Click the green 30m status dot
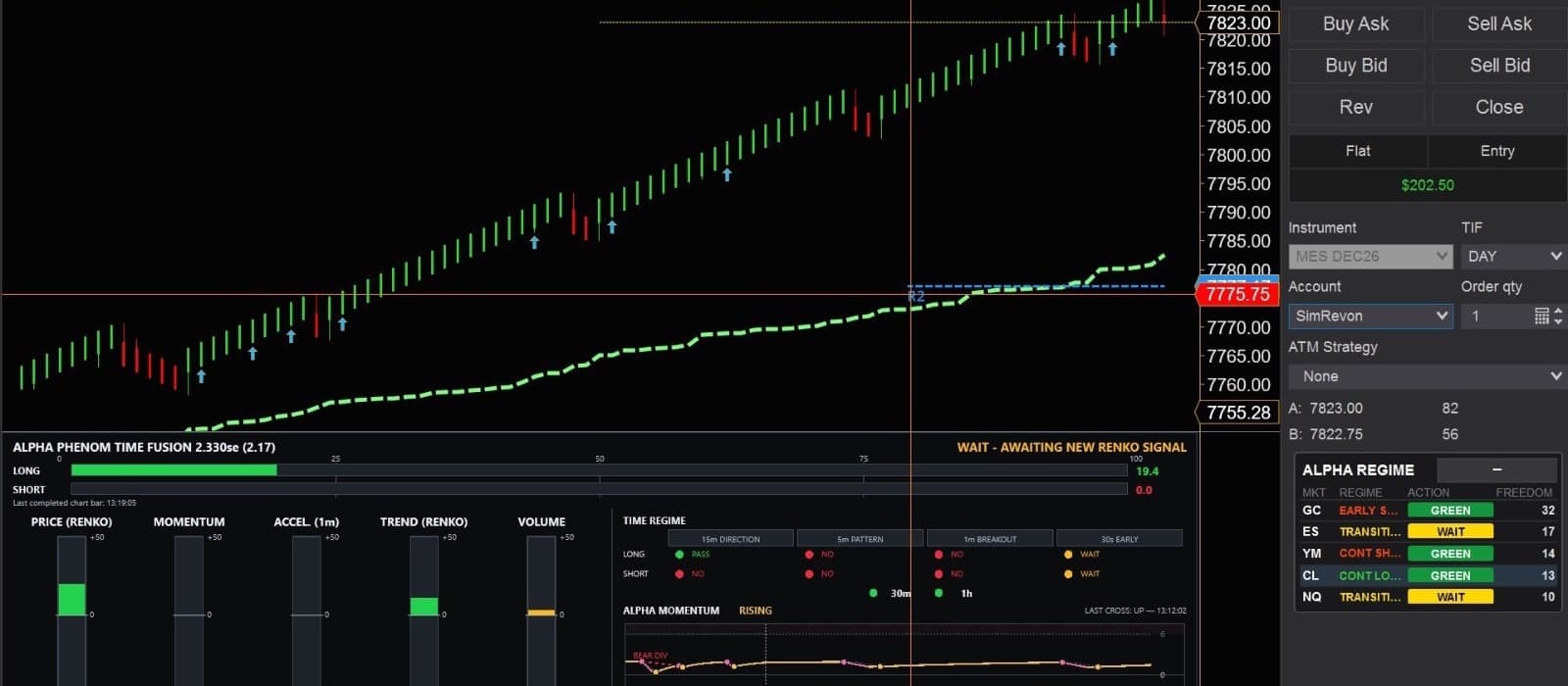This screenshot has height=686, width=1568. click(x=874, y=593)
